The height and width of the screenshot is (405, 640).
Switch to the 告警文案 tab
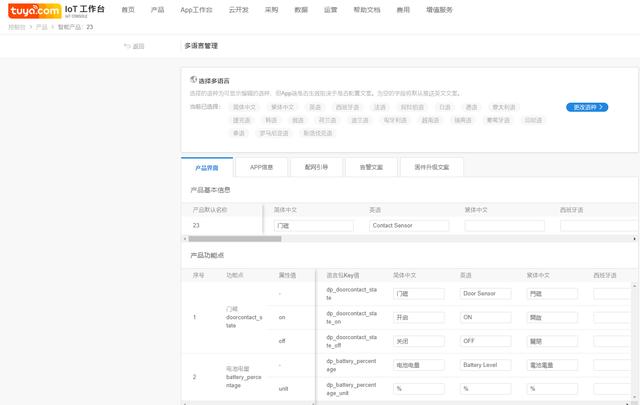point(371,167)
